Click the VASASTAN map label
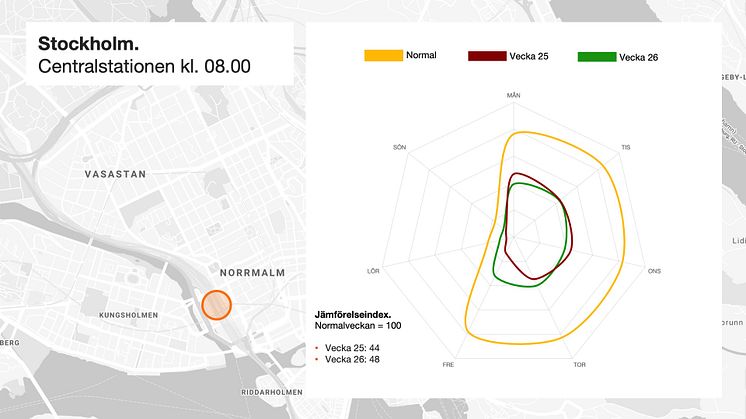This screenshot has height=419, width=746. click(x=116, y=175)
